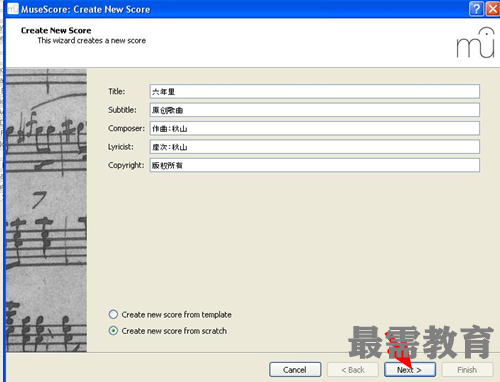Click the sheet music sidebar image
This screenshot has height=382, width=500.
pos(46,210)
